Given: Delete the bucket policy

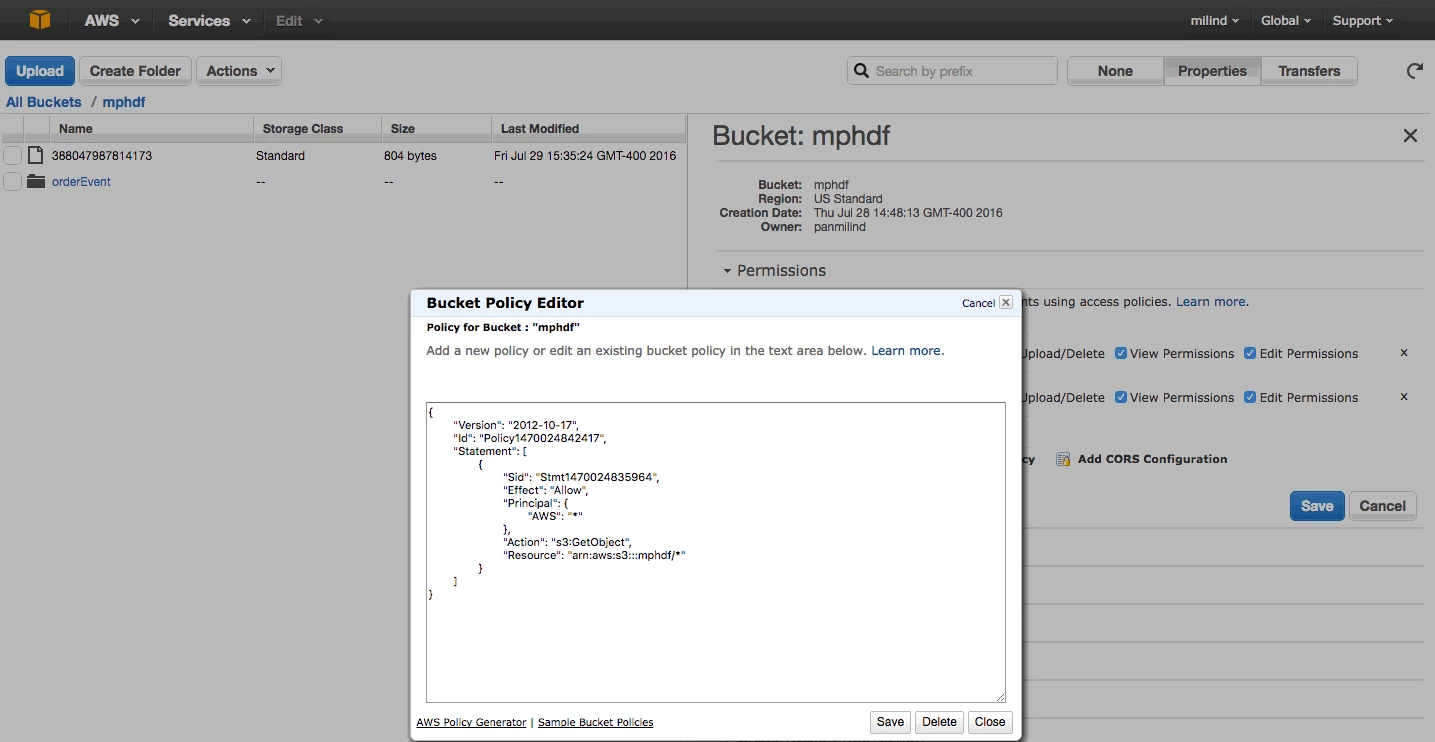Looking at the screenshot, I should (939, 722).
